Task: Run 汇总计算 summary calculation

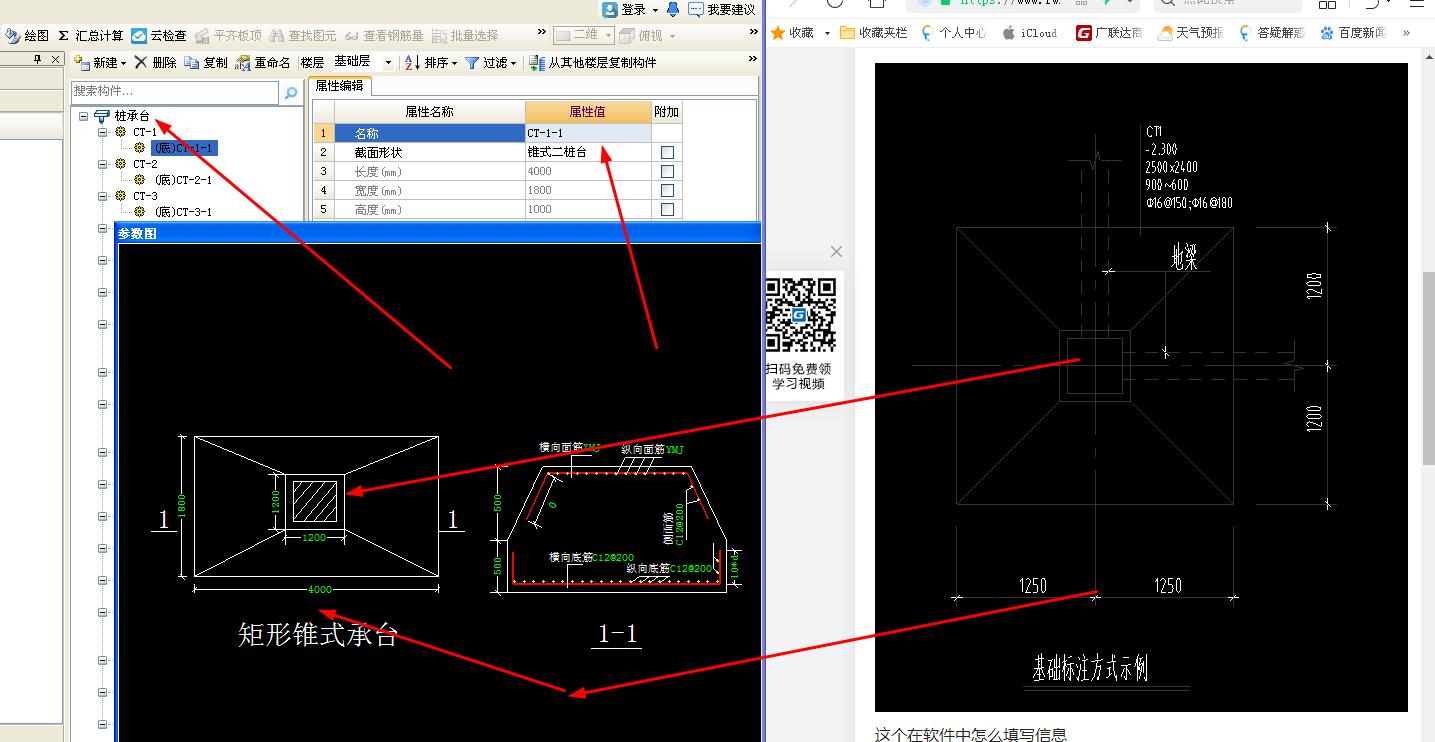Action: coord(90,35)
